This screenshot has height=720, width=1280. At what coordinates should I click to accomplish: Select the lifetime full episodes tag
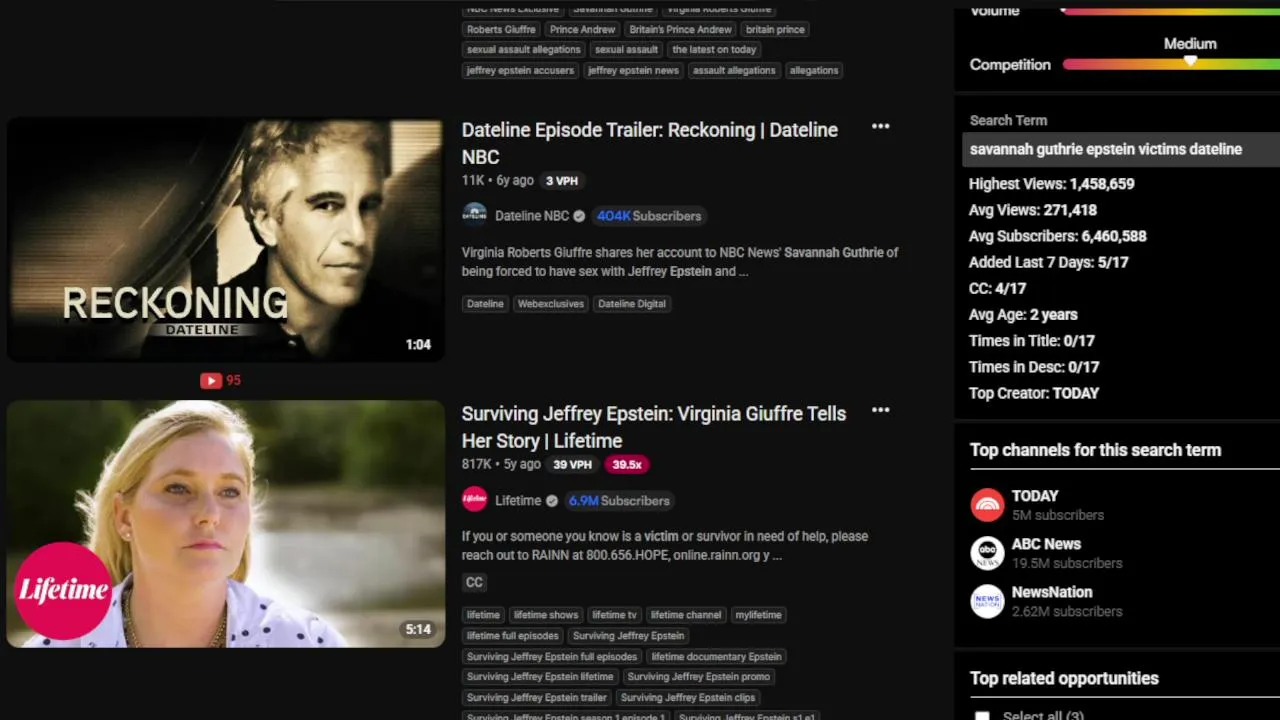pos(512,636)
